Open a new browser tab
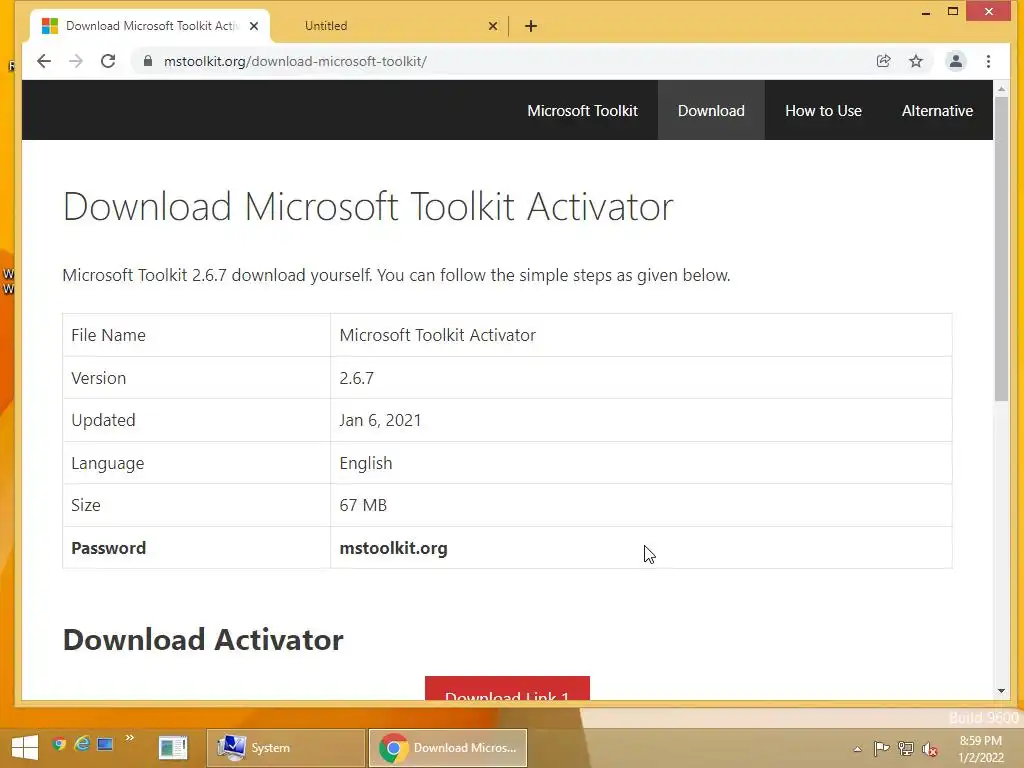This screenshot has width=1024, height=768. coord(531,26)
